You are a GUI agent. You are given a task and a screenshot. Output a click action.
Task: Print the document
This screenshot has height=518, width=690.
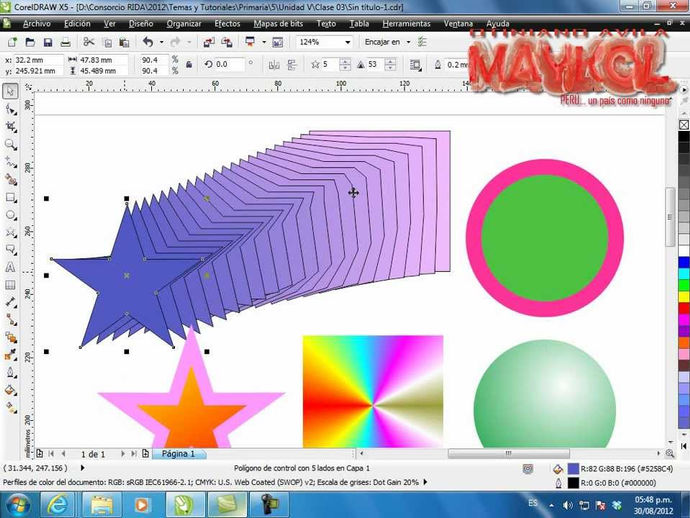pyautogui.click(x=65, y=42)
